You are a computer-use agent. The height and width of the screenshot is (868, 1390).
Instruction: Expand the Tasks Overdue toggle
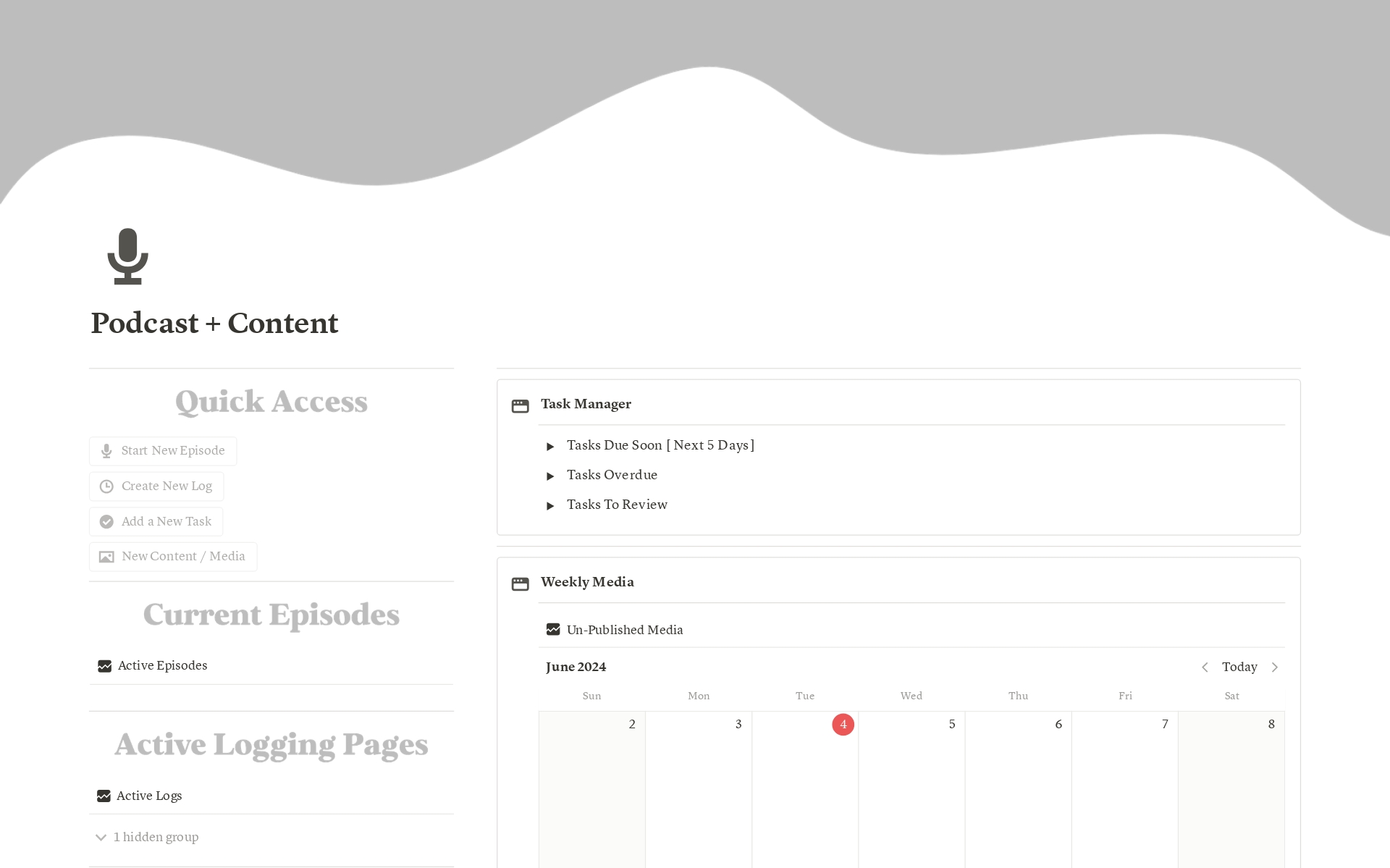[x=550, y=476]
